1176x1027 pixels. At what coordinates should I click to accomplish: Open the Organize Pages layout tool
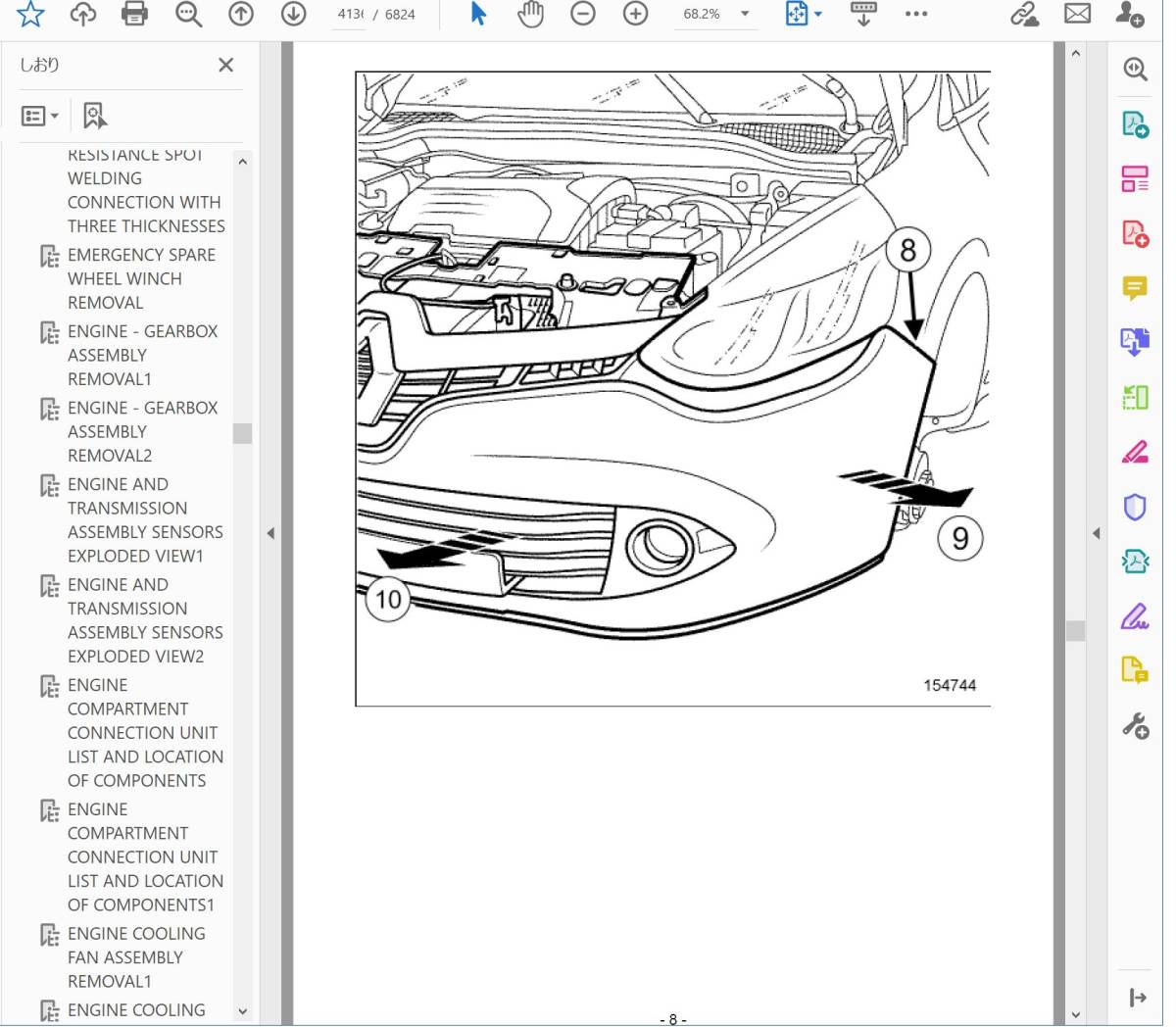click(1135, 179)
